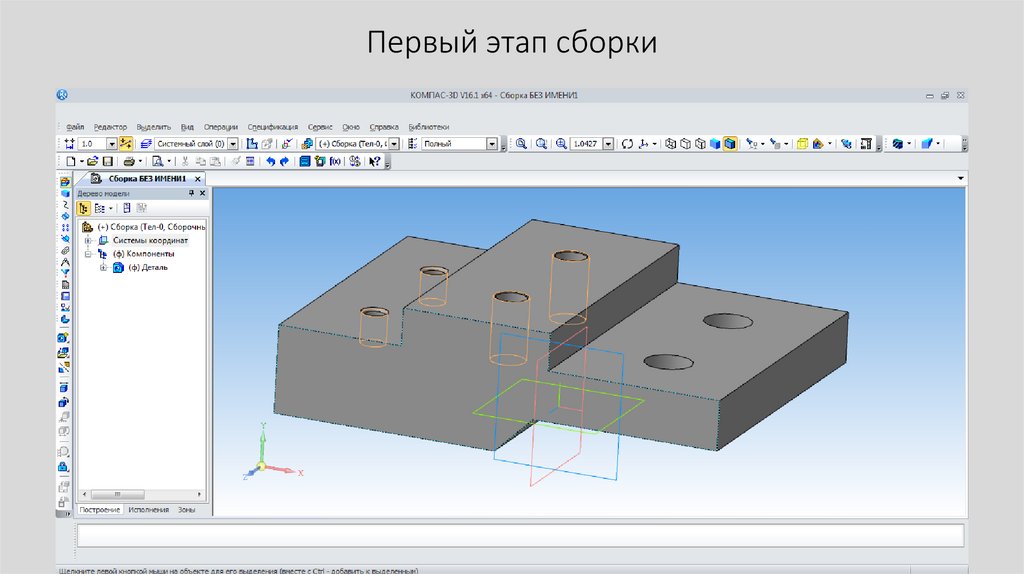Screen dimensions: 1024x574
Task: Open the orientation axes dropdown arrow
Action: [x=654, y=144]
